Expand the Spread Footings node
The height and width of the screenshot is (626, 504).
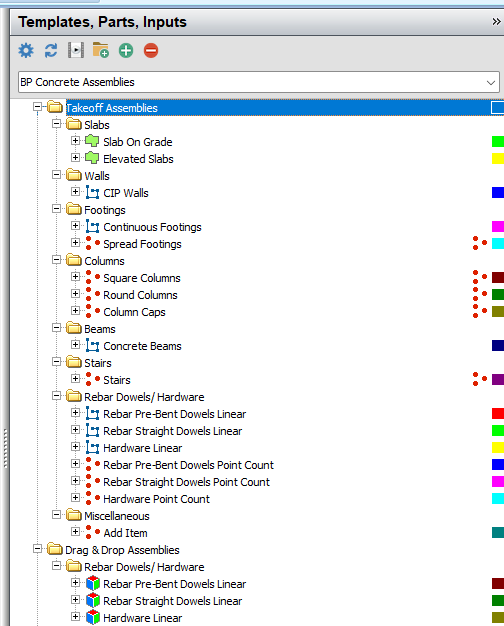pos(75,242)
